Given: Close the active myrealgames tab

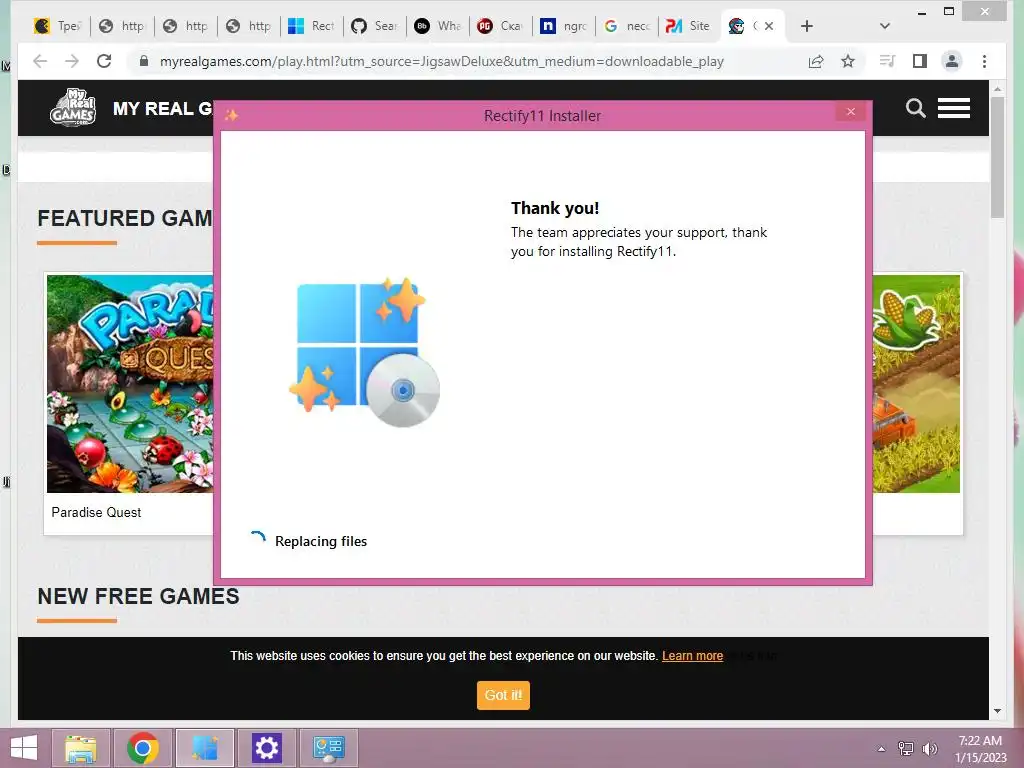Looking at the screenshot, I should [x=769, y=26].
